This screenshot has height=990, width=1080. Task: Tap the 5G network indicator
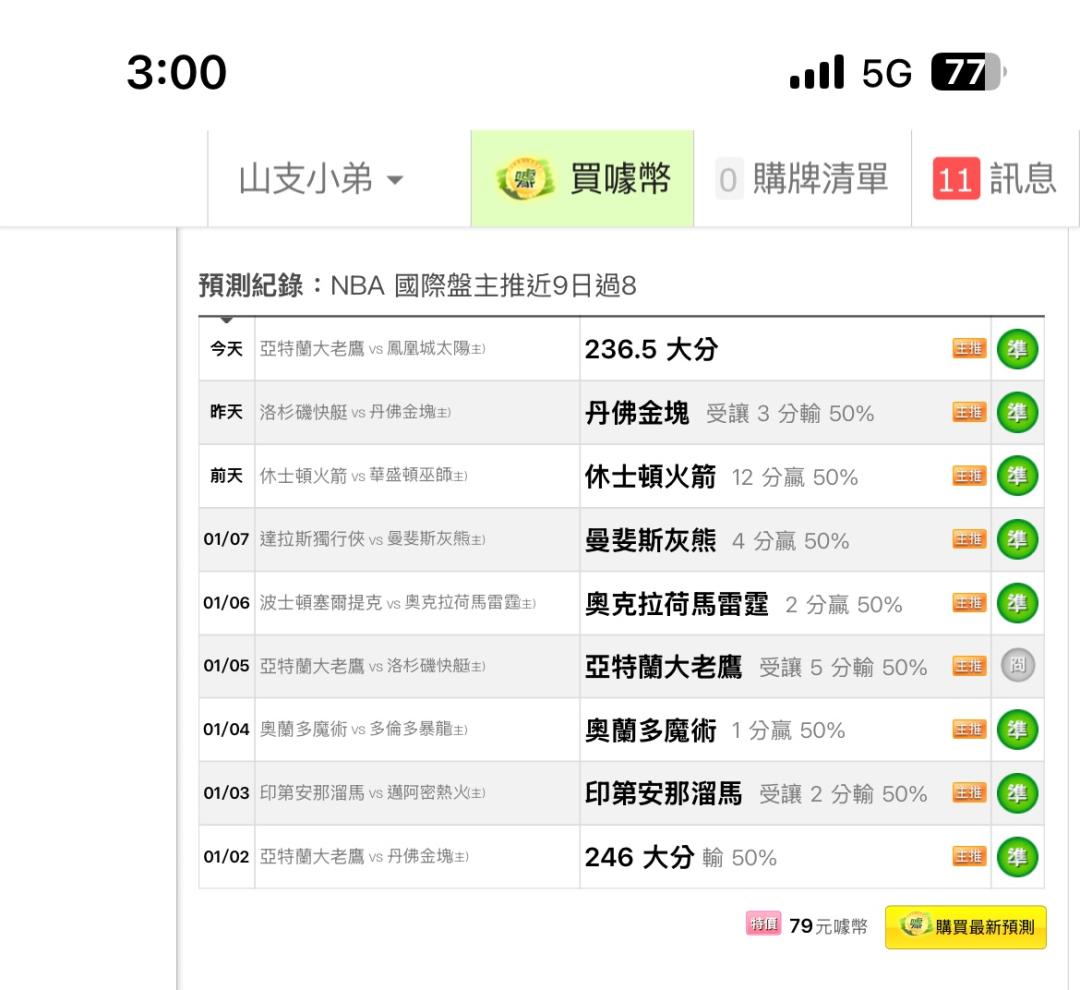point(887,73)
